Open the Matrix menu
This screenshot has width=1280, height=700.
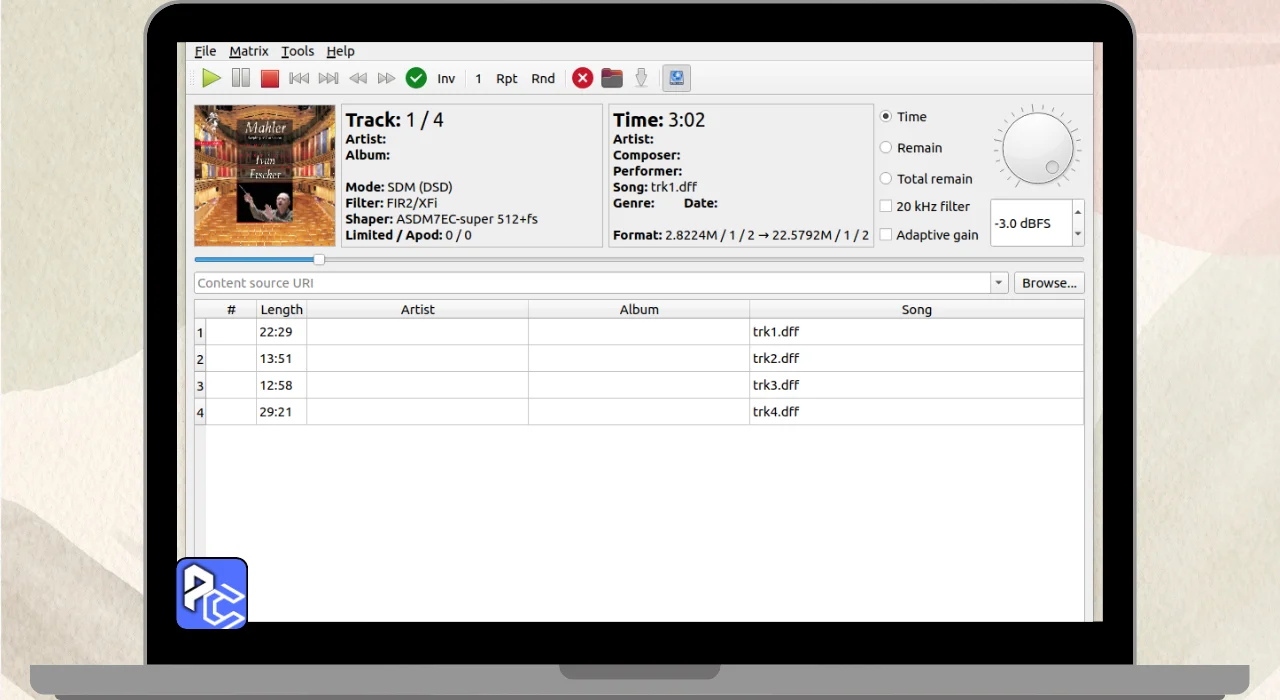click(249, 51)
